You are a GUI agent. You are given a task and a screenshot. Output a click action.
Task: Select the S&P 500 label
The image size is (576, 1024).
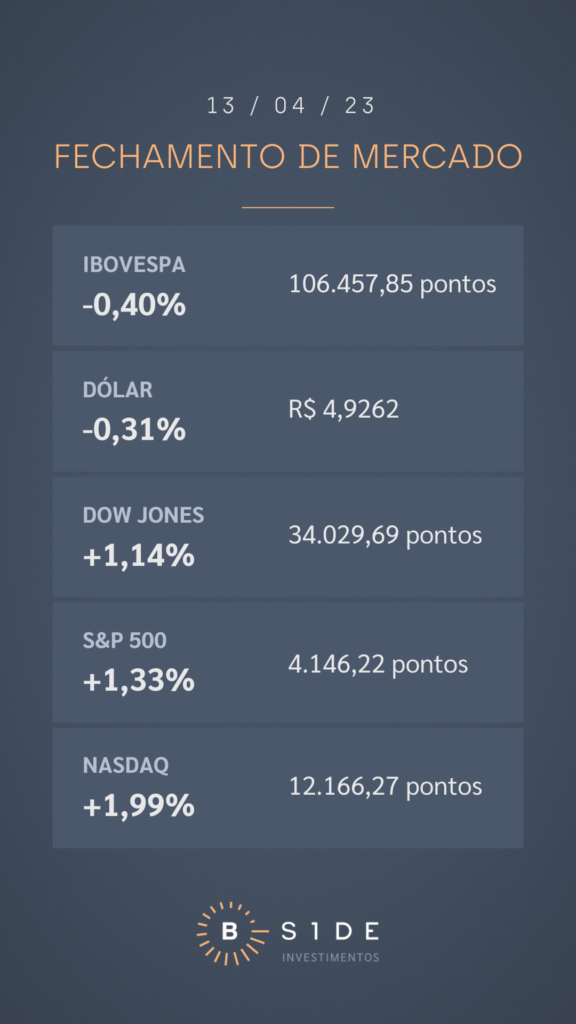124,641
